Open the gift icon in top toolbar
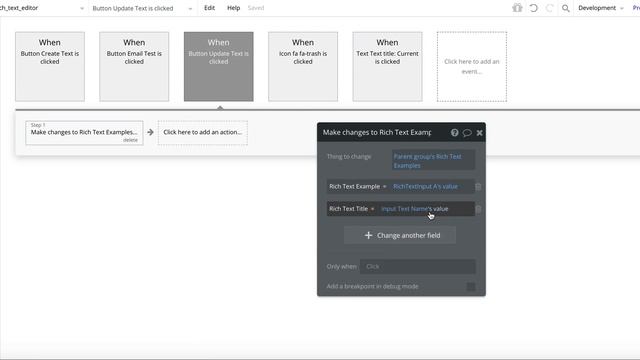The height and width of the screenshot is (360, 640). tap(517, 8)
